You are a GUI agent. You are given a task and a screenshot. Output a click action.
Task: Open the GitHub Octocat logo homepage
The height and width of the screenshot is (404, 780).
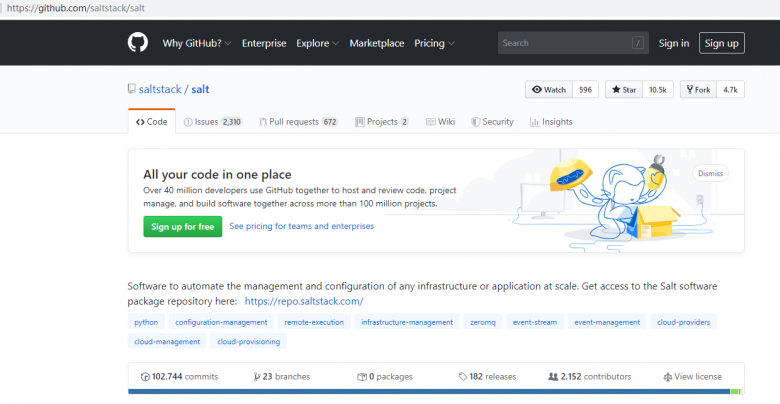(x=138, y=43)
